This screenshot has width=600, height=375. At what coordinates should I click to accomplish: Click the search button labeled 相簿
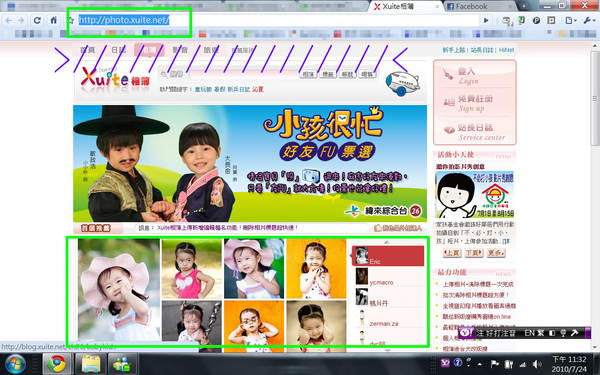[x=308, y=74]
